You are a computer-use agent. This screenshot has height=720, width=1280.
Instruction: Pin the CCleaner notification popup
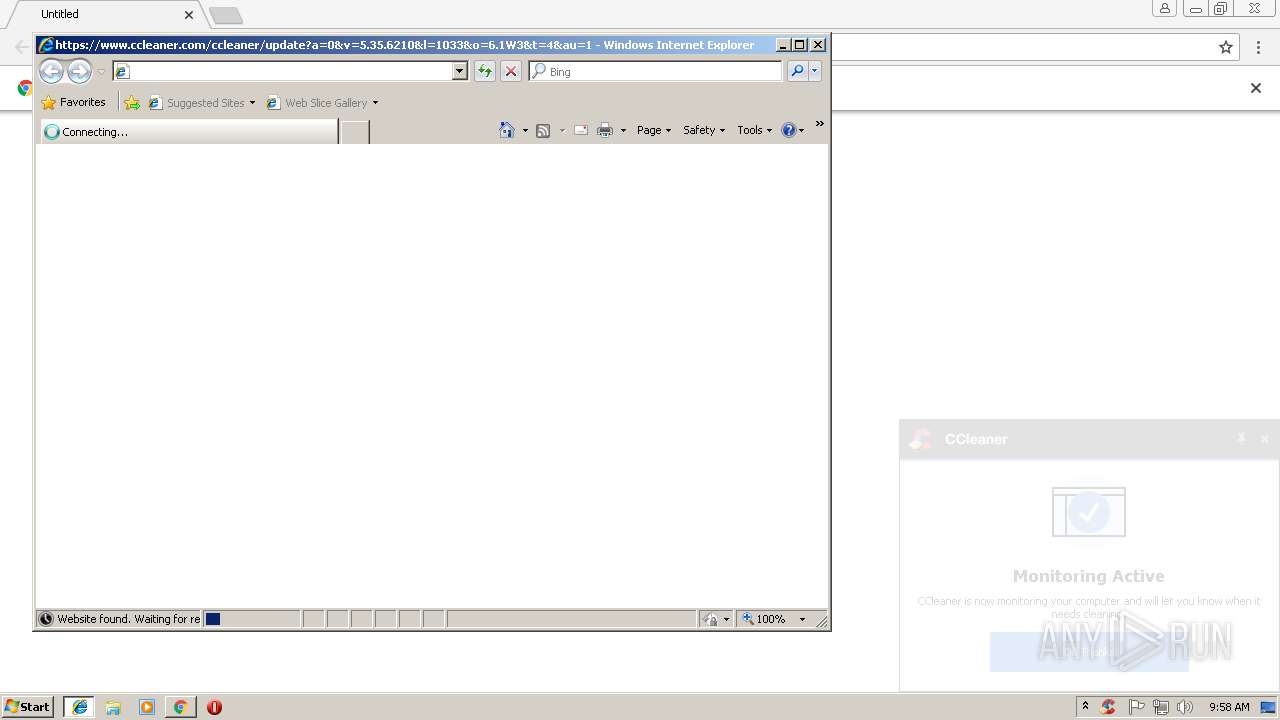coord(1241,438)
